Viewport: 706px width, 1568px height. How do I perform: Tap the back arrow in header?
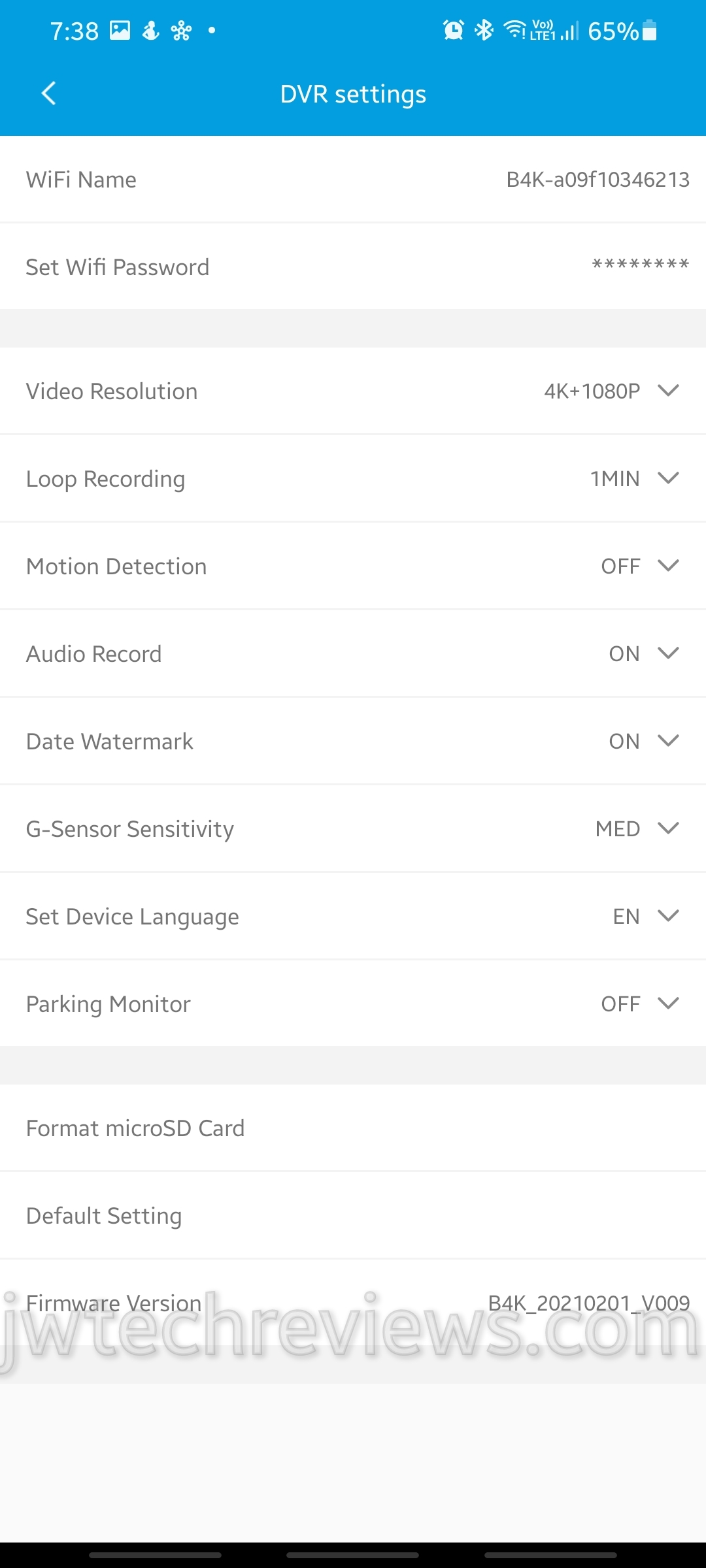point(49,93)
